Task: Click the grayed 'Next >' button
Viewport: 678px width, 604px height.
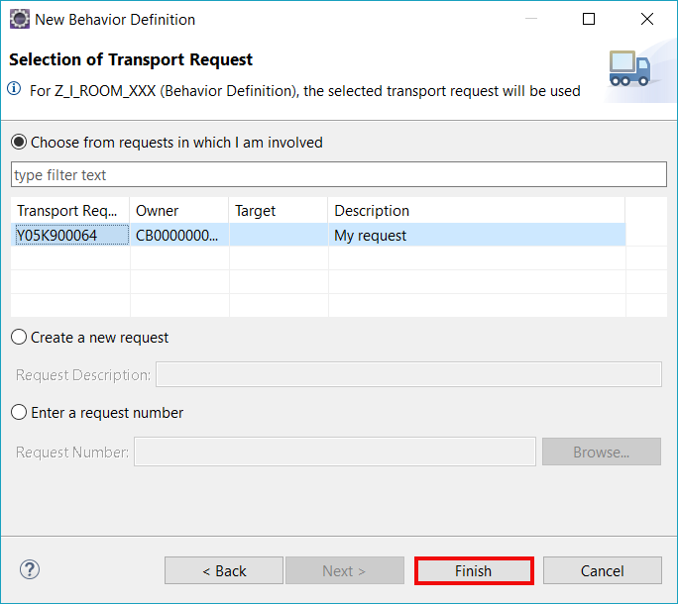Action: 345,571
